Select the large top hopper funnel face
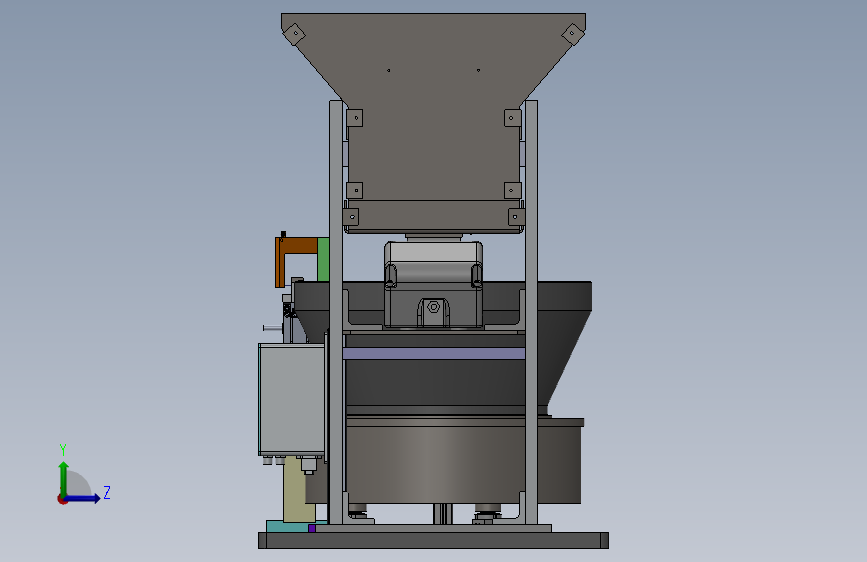The height and width of the screenshot is (562, 867). (x=434, y=105)
